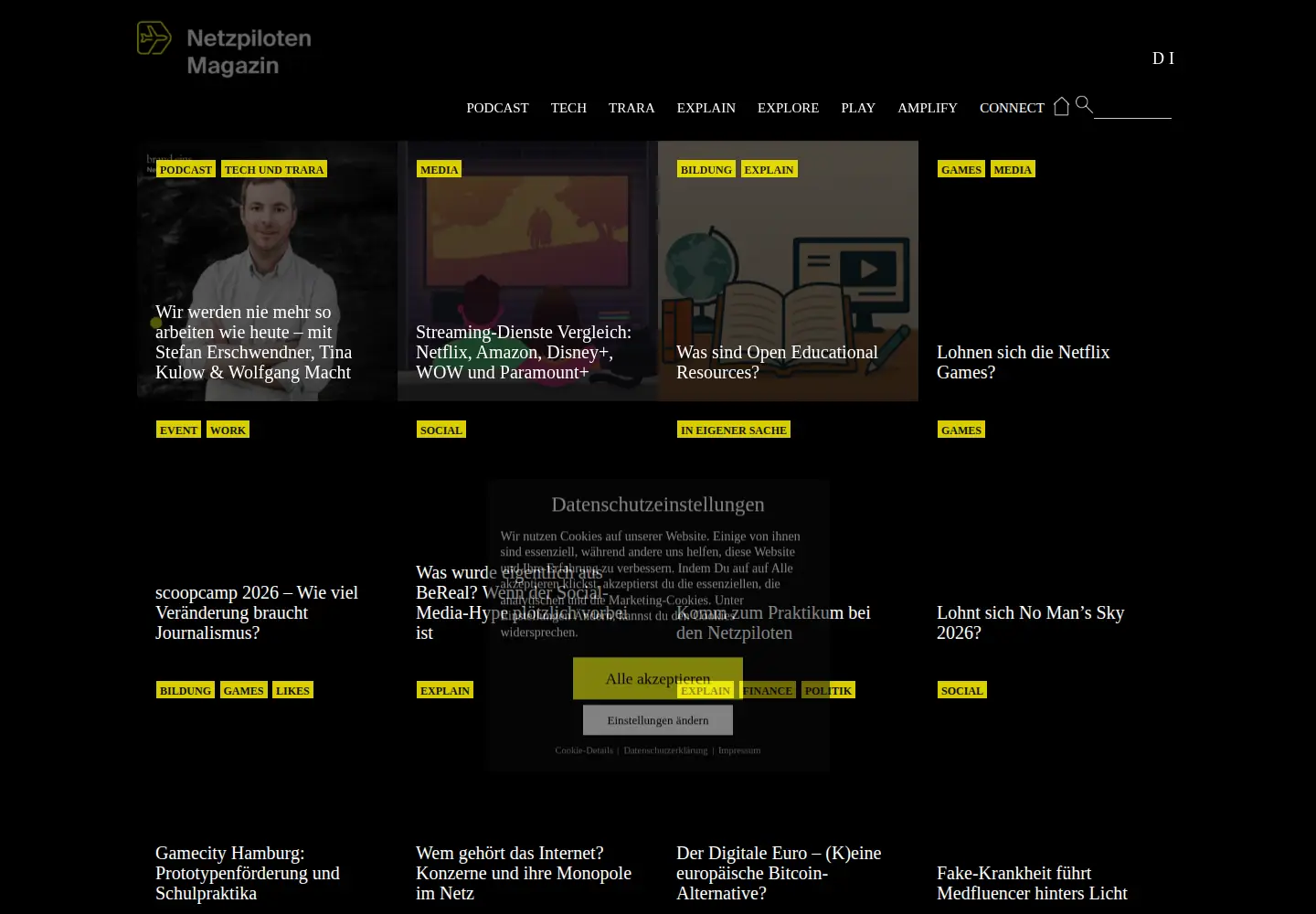Click the Alle akzeptieren cookie button
The height and width of the screenshot is (914, 1316).
click(x=658, y=678)
